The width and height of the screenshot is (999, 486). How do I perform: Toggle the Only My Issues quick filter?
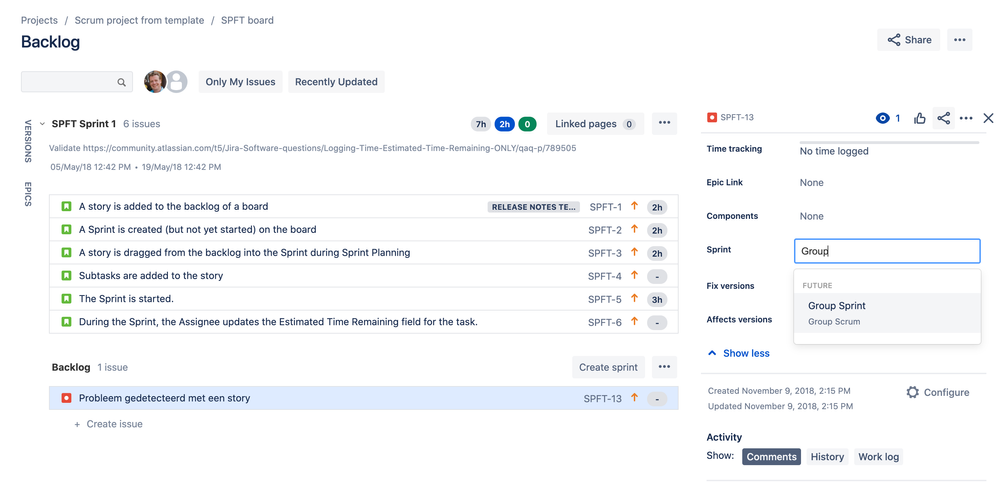[240, 82]
